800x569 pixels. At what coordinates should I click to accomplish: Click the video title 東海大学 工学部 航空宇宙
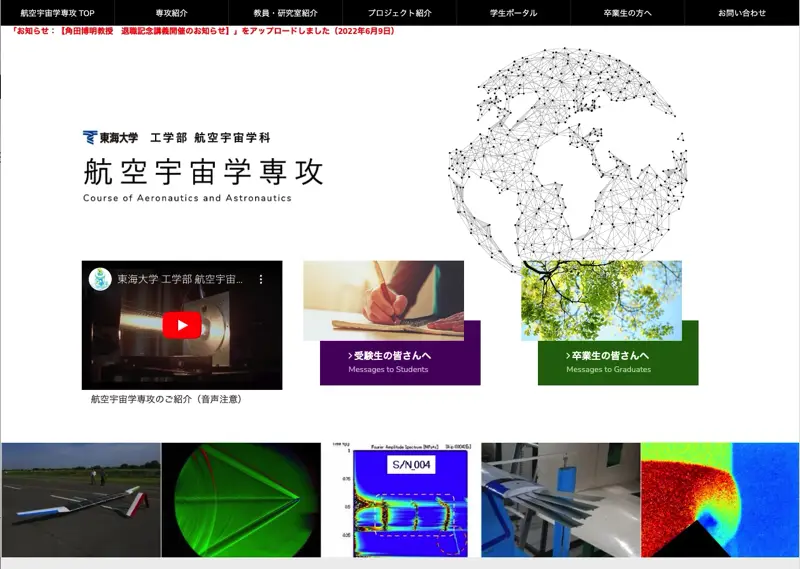click(180, 279)
